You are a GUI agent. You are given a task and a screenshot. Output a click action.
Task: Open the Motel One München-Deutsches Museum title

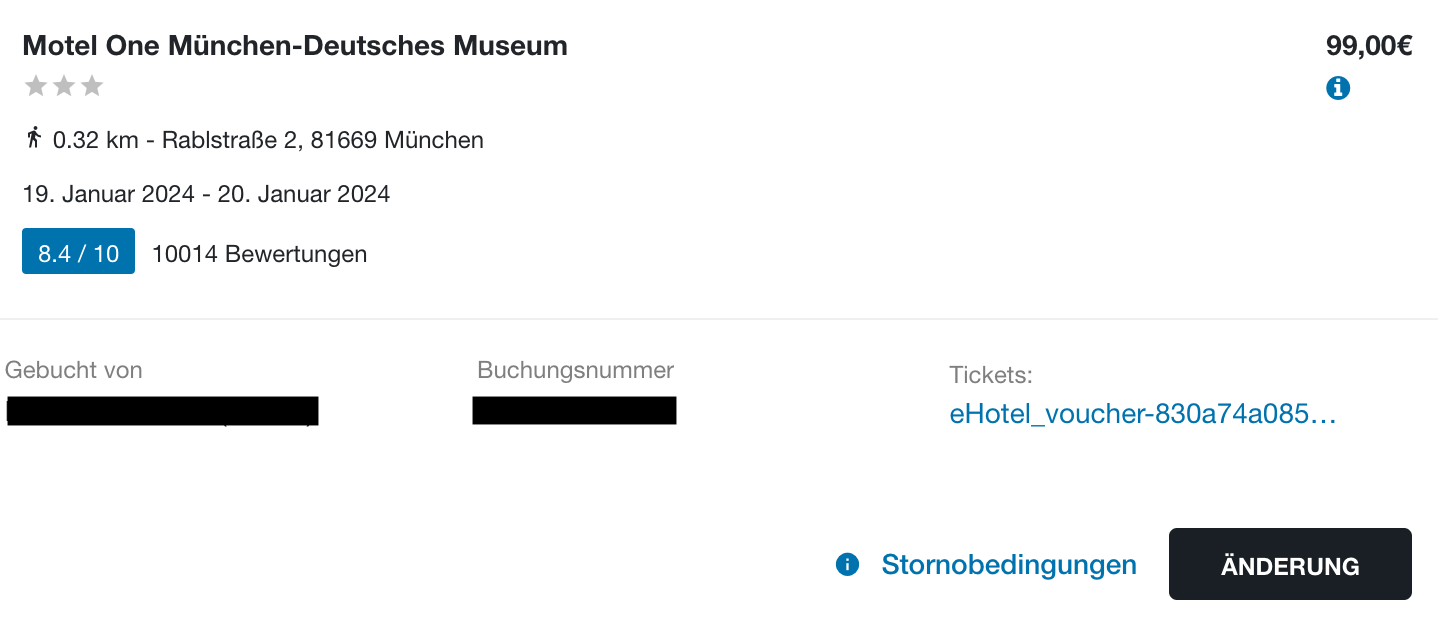pos(295,45)
